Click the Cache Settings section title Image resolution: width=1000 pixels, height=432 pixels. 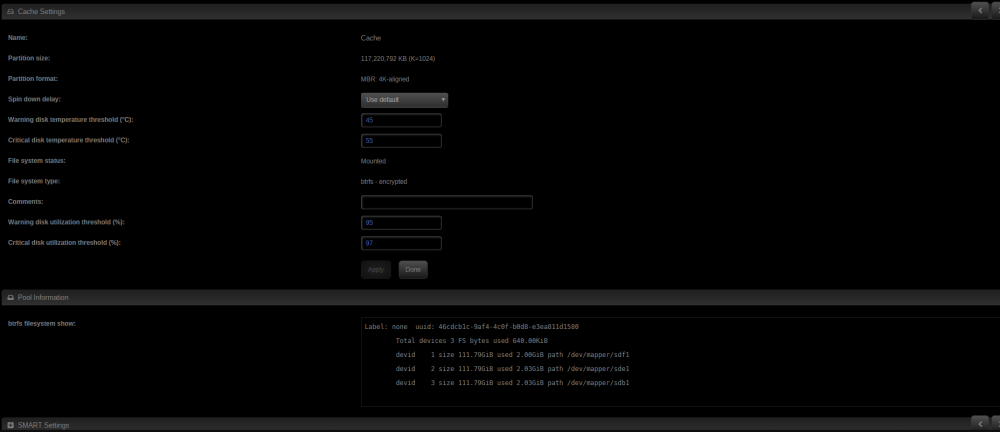click(41, 11)
